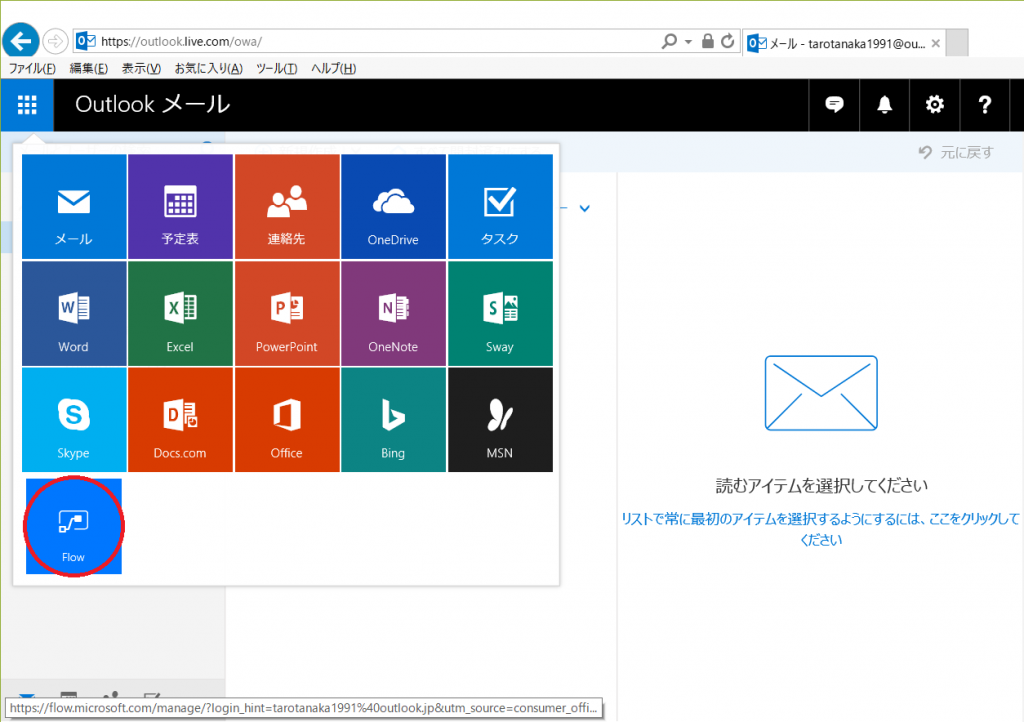Viewport: 1024px width, 722px height.
Task: Open the help question mark
Action: 985,104
